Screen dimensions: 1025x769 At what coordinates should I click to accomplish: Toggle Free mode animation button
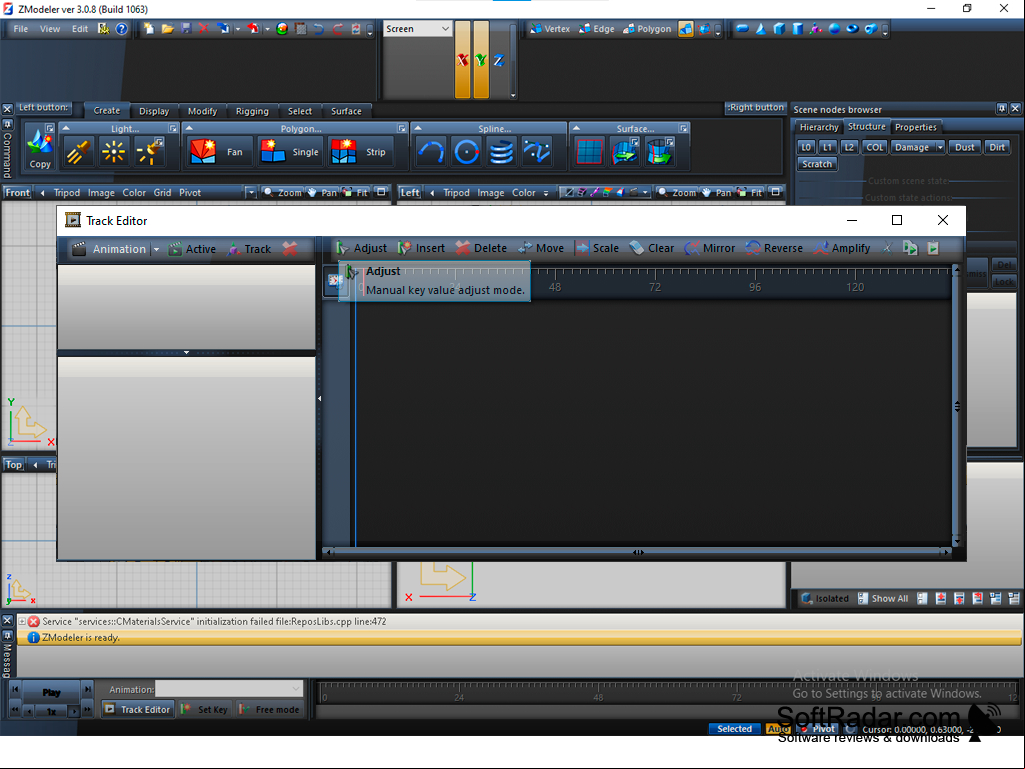point(269,709)
